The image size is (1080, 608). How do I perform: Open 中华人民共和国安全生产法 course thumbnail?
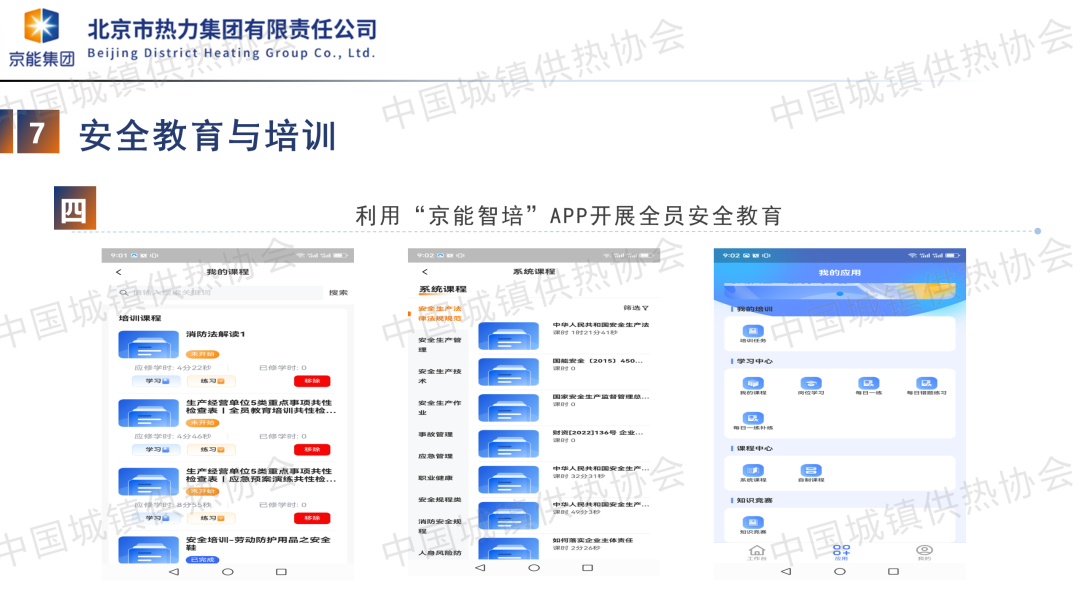(508, 336)
